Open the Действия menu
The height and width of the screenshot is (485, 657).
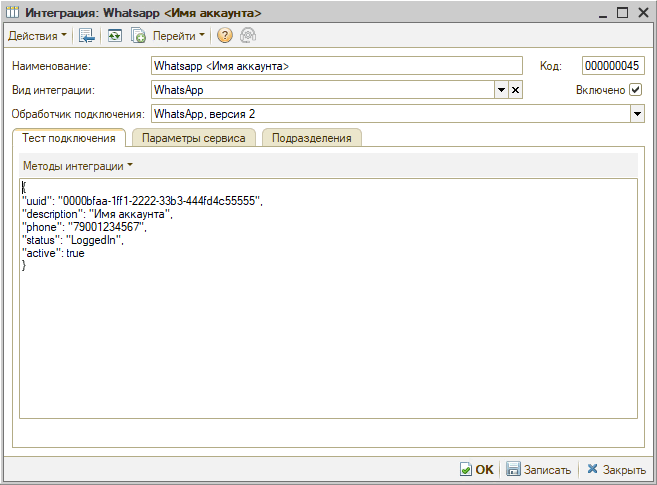point(38,36)
